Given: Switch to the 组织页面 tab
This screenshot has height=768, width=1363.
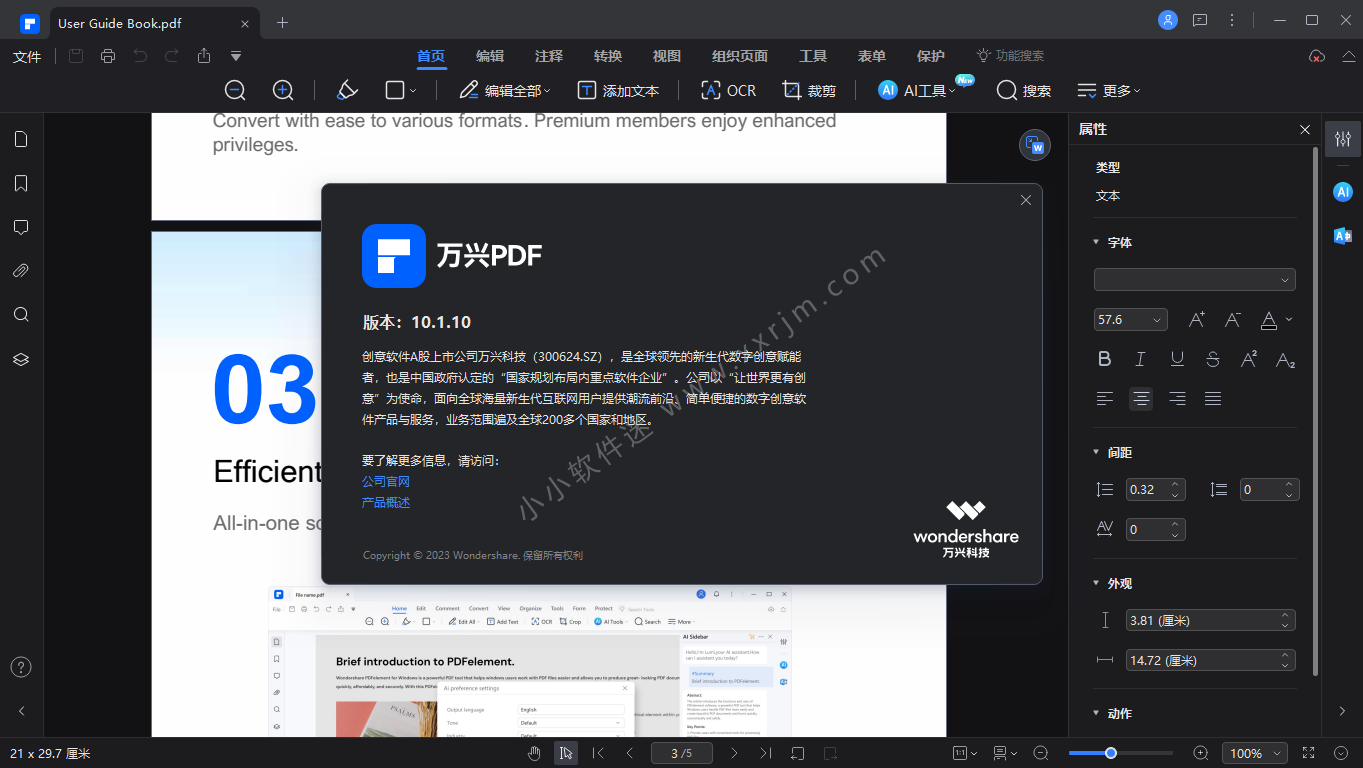Looking at the screenshot, I should pos(740,56).
